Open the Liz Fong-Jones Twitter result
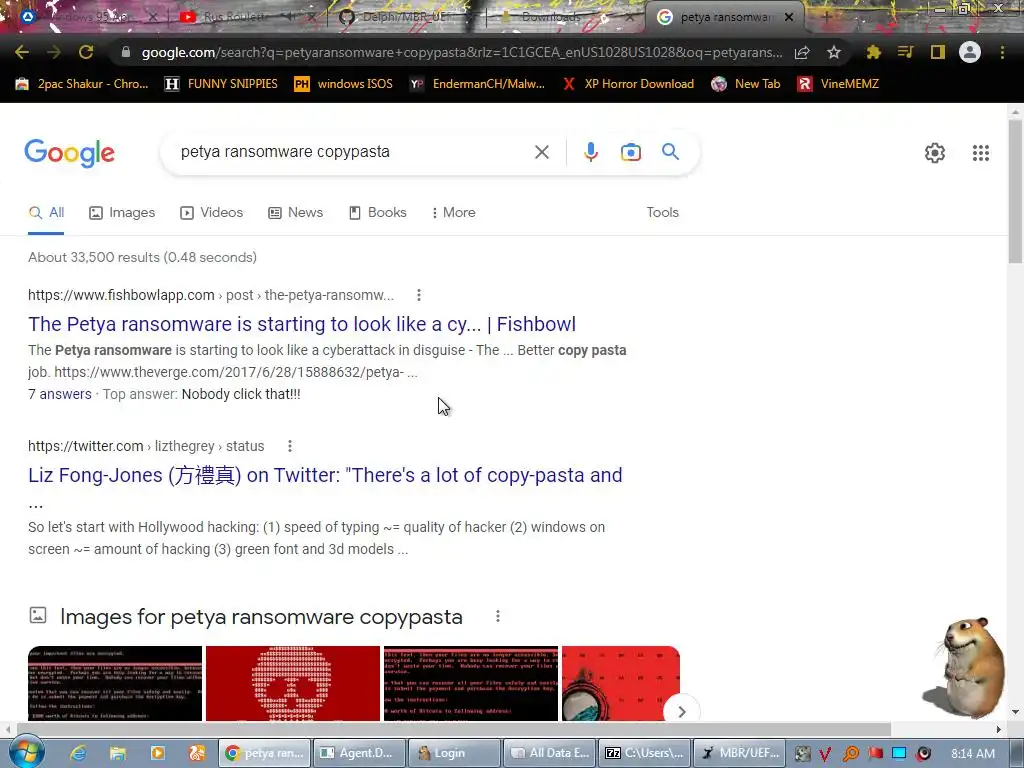1024x768 pixels. pyautogui.click(x=325, y=475)
